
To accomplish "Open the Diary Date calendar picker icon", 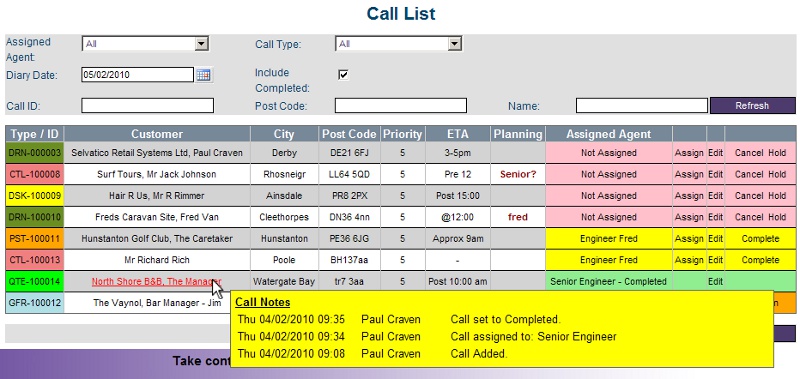I will (204, 75).
